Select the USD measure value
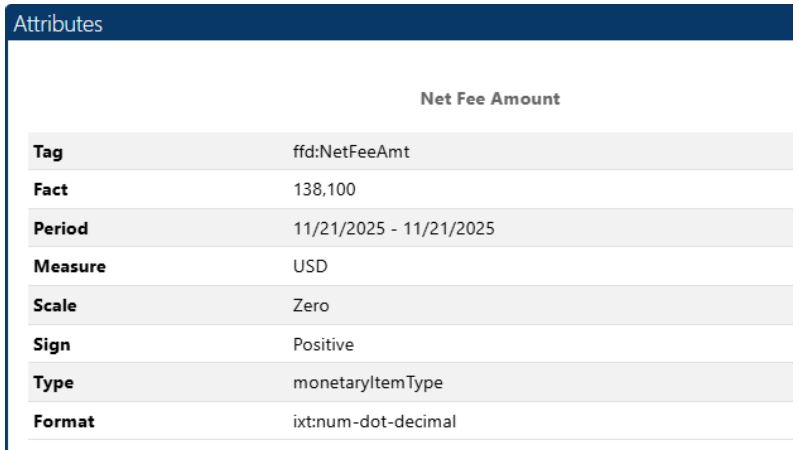This screenshot has height=450, width=799. pos(310,267)
